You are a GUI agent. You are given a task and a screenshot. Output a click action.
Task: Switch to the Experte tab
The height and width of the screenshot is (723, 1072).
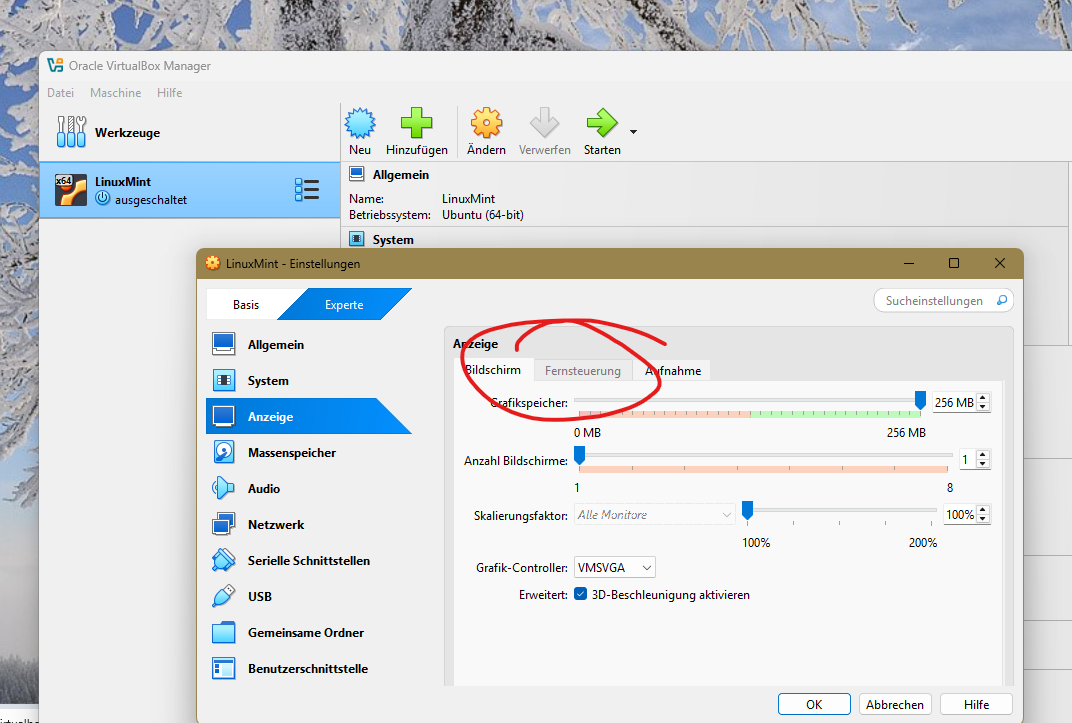tap(344, 304)
